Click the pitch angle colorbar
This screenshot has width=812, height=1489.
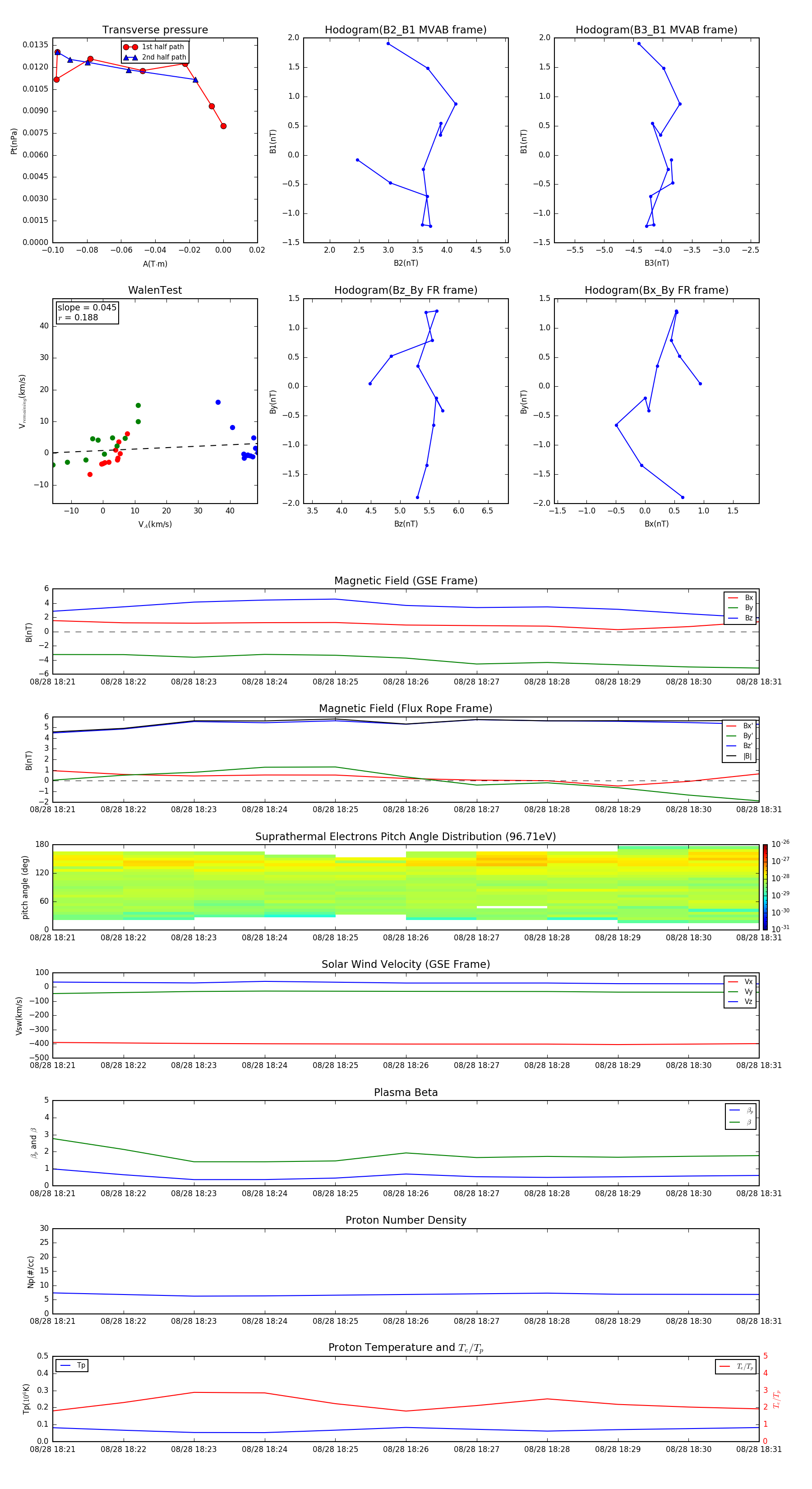(x=765, y=887)
